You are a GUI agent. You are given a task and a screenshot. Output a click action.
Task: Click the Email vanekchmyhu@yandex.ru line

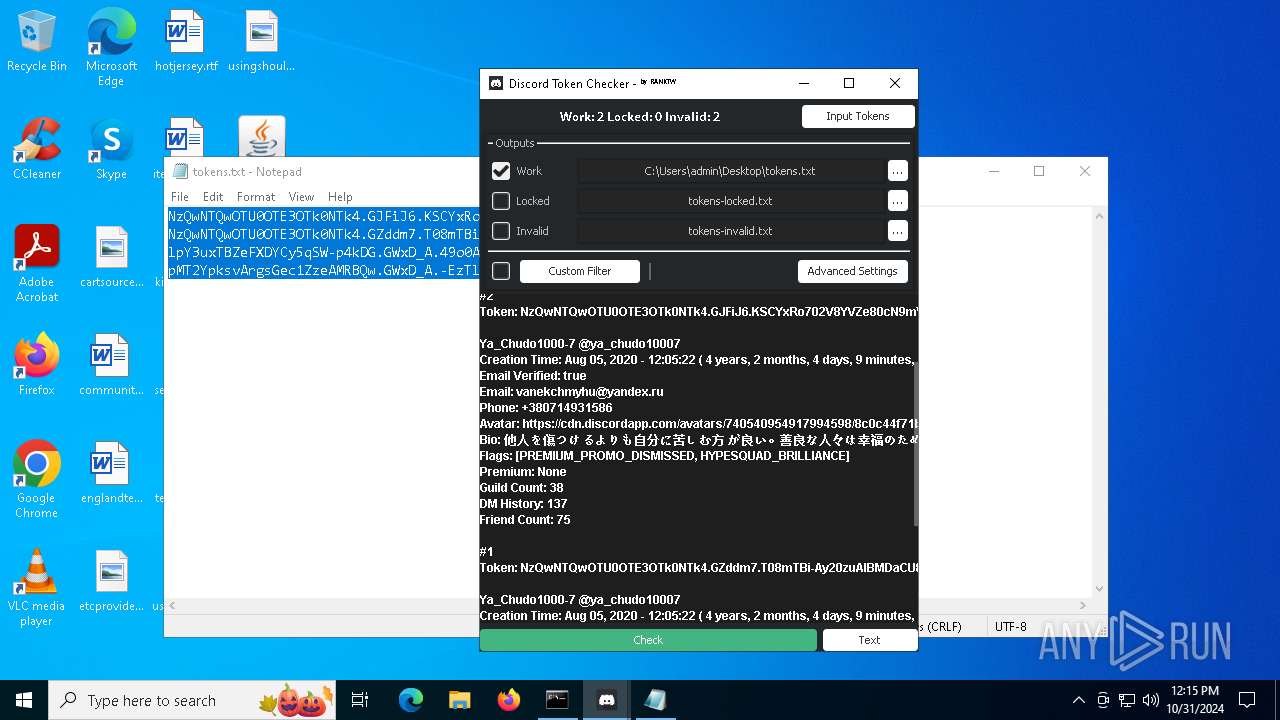(571, 392)
